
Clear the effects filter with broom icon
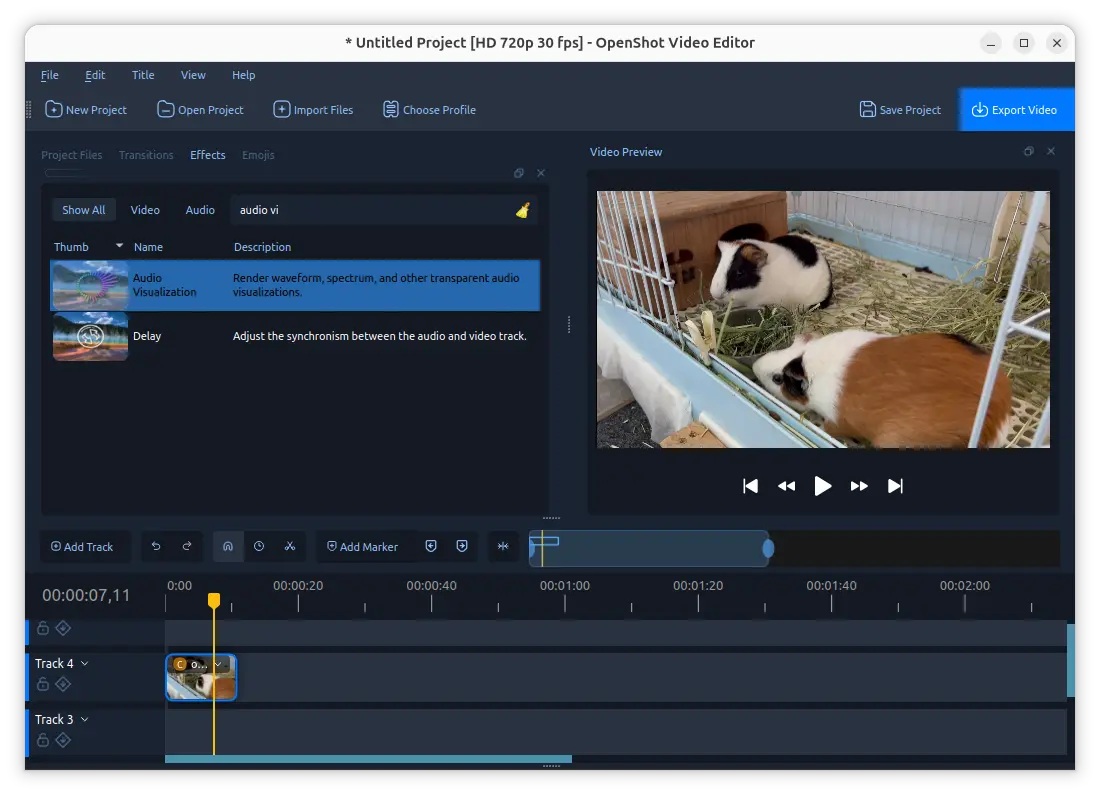pyautogui.click(x=523, y=211)
